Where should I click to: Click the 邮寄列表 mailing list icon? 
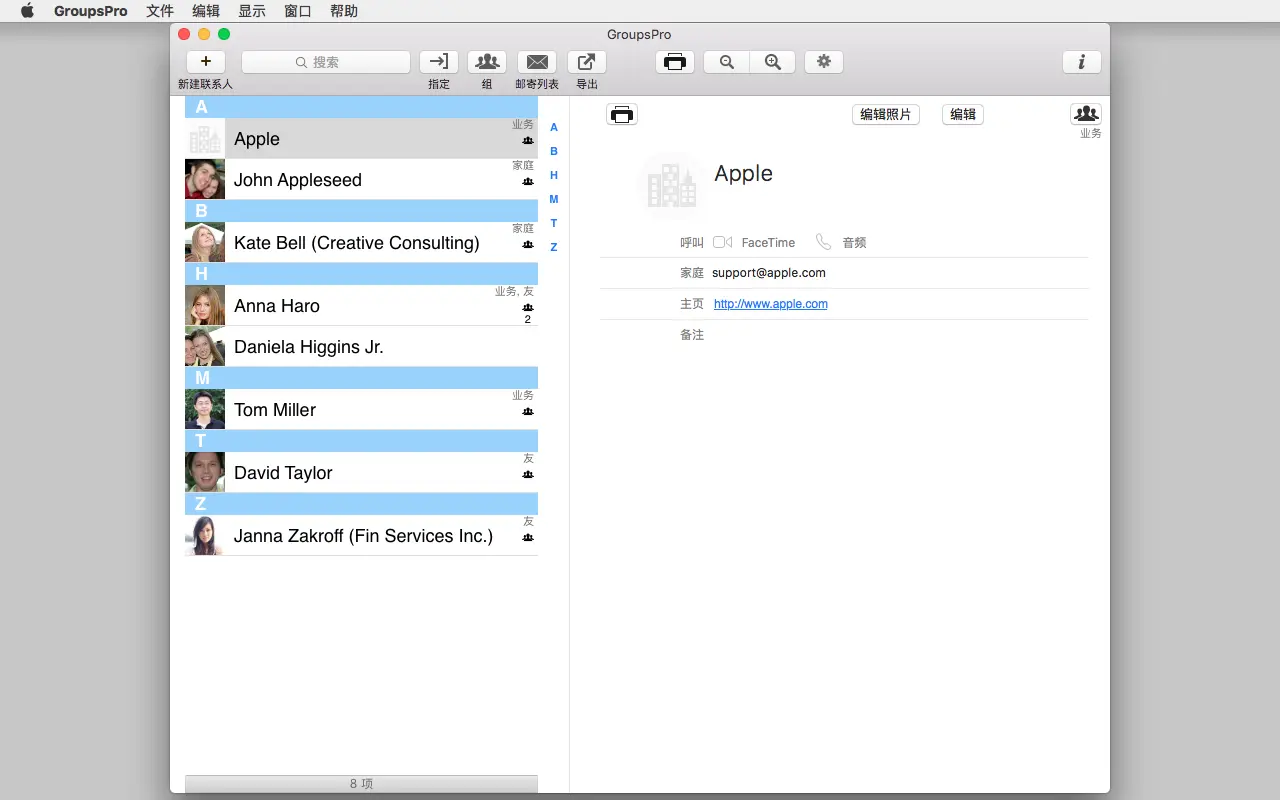tap(537, 61)
